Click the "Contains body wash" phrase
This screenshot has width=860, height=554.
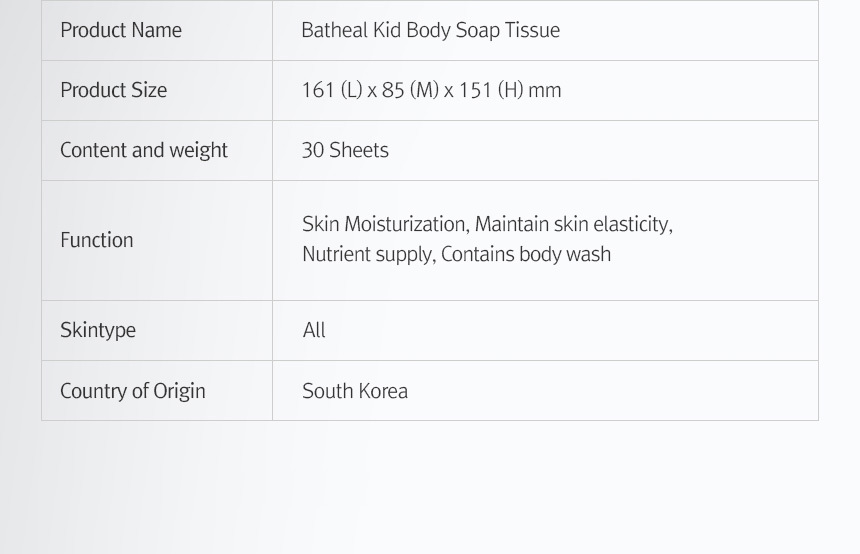click(526, 254)
